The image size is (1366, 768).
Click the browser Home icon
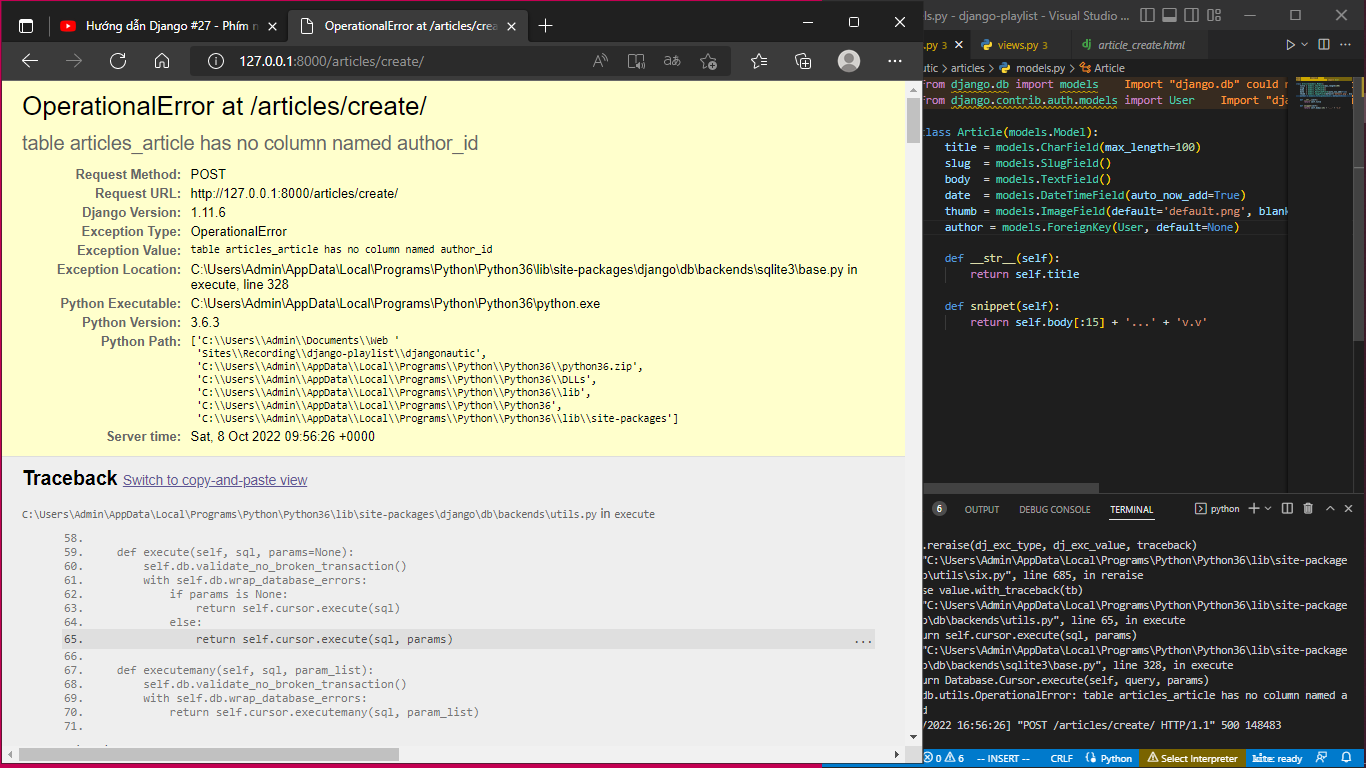(162, 61)
